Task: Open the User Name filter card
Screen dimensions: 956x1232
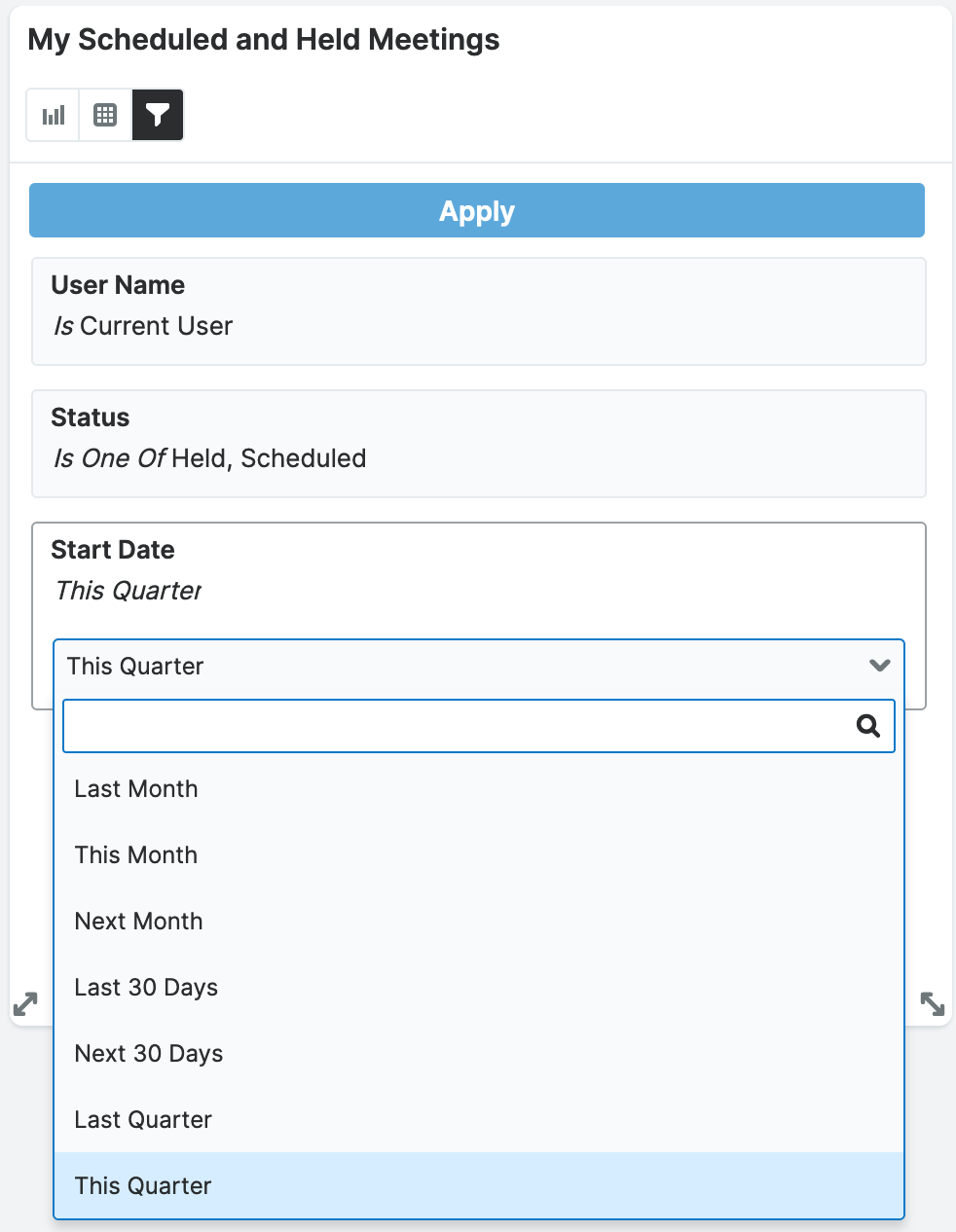Action: click(x=478, y=311)
